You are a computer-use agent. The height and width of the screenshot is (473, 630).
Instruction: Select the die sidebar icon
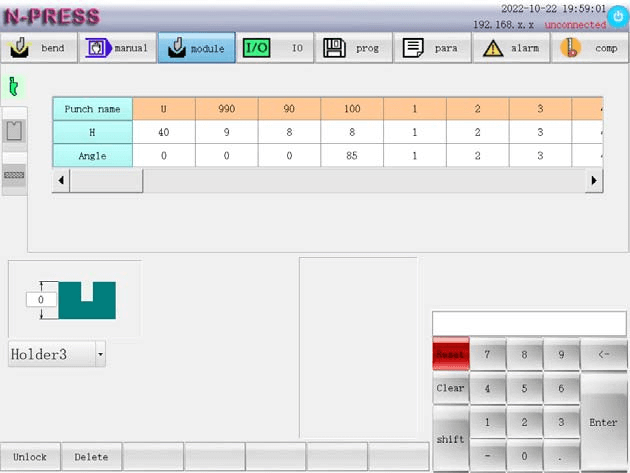pyautogui.click(x=14, y=131)
